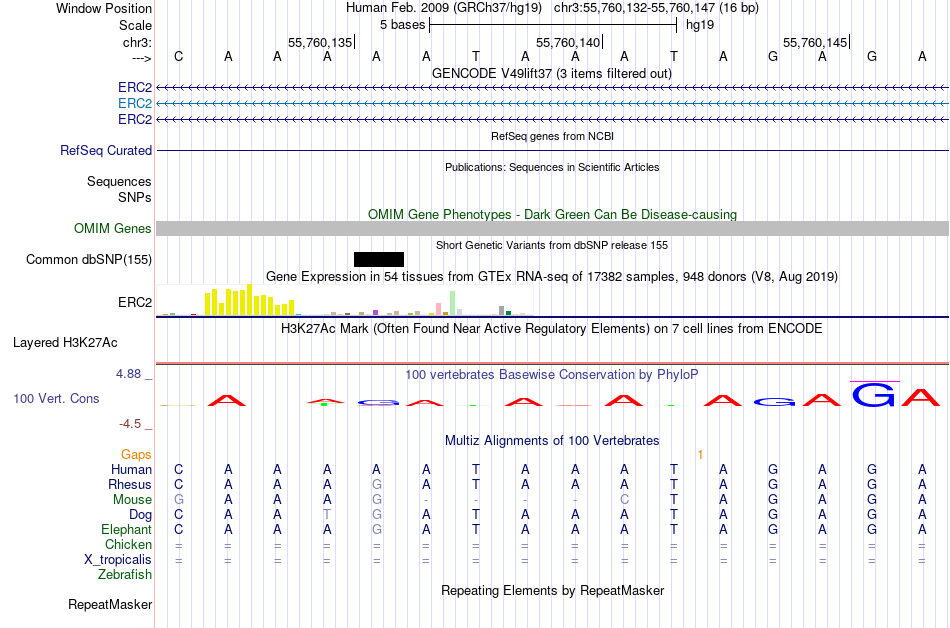Select the Zebrafish species row label
The width and height of the screenshot is (950, 628).
(x=125, y=574)
